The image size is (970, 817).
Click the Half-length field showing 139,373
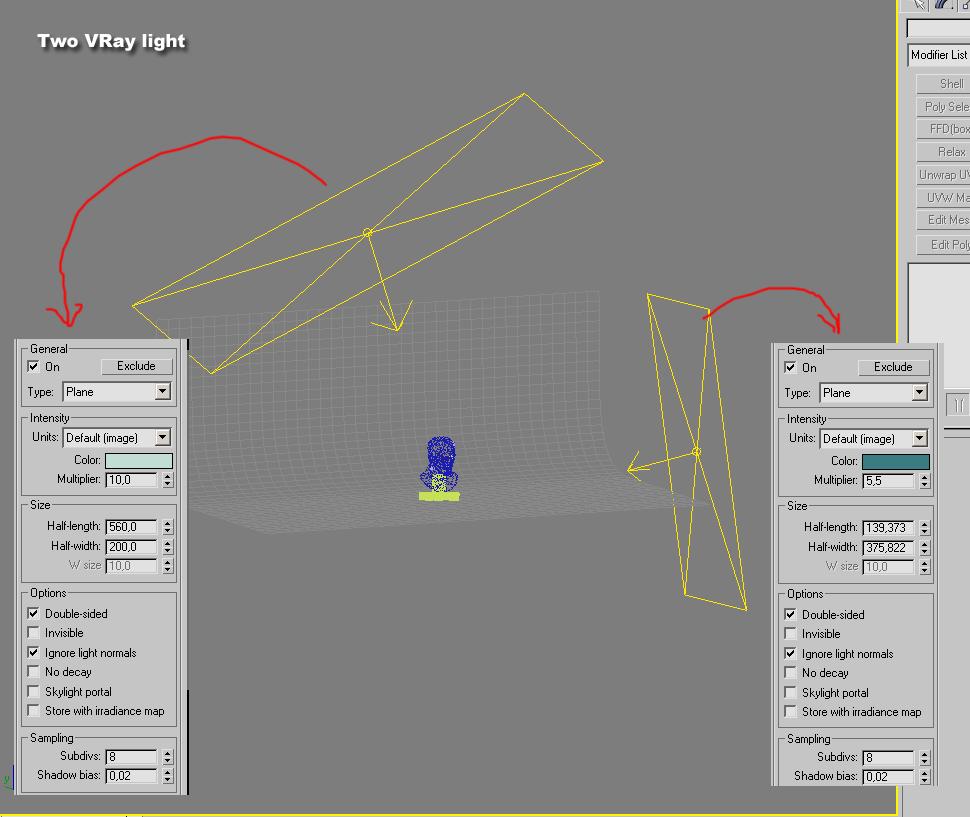point(889,528)
